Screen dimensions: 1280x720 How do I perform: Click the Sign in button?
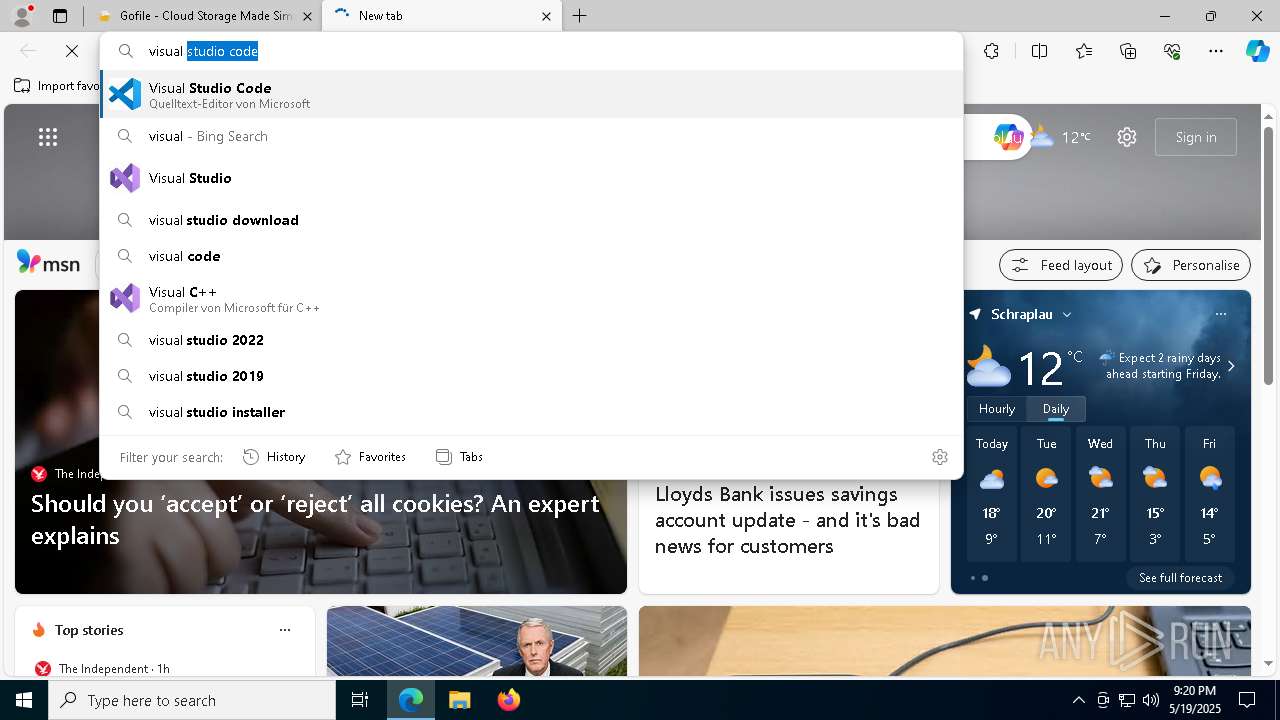(x=1196, y=137)
